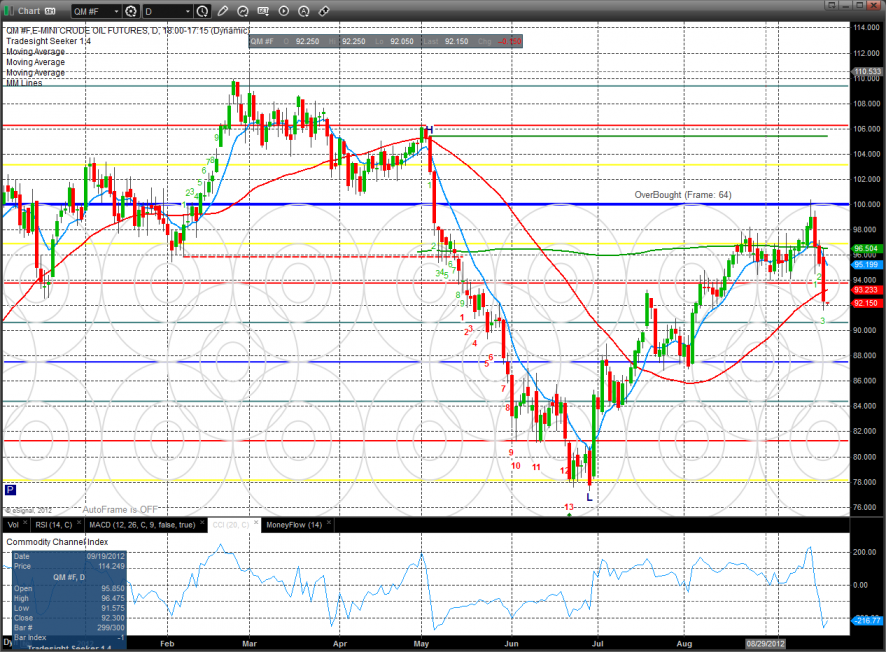Screen dimensions: 886x652
Task: Switch to the RSI (14, C) tab
Action: (x=56, y=524)
